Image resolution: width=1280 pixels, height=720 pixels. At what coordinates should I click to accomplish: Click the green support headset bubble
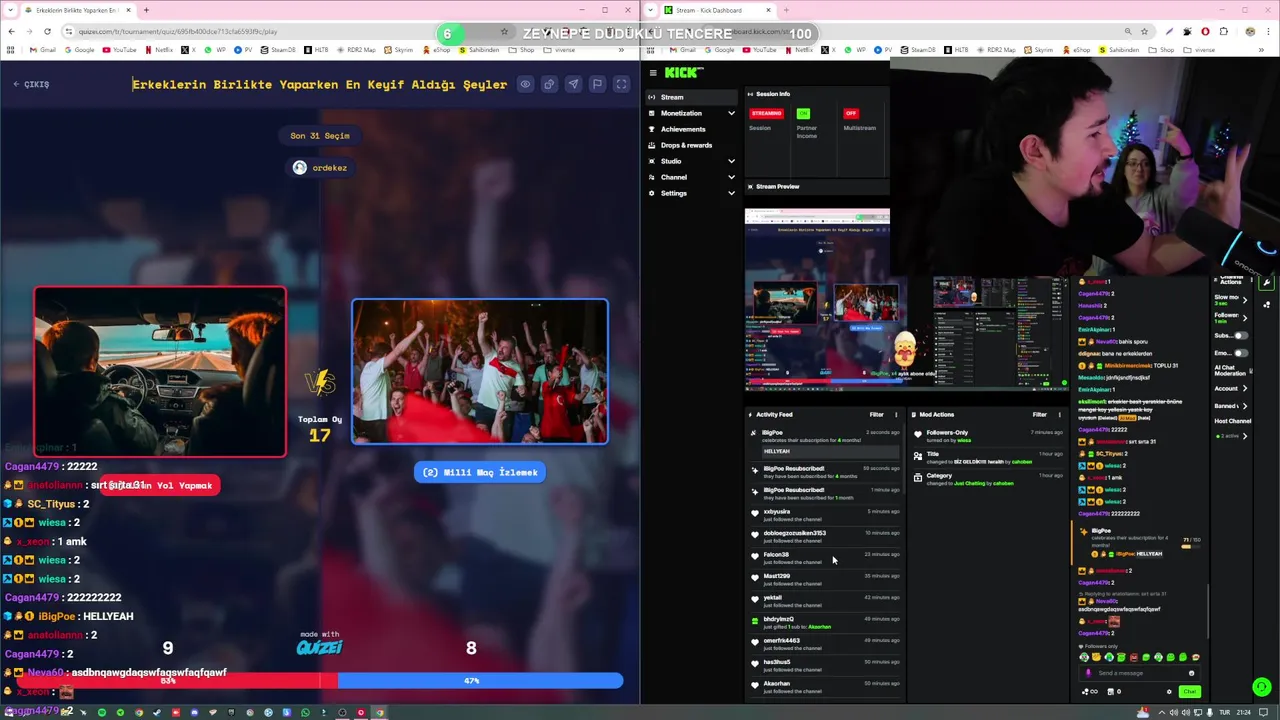[x=1262, y=687]
